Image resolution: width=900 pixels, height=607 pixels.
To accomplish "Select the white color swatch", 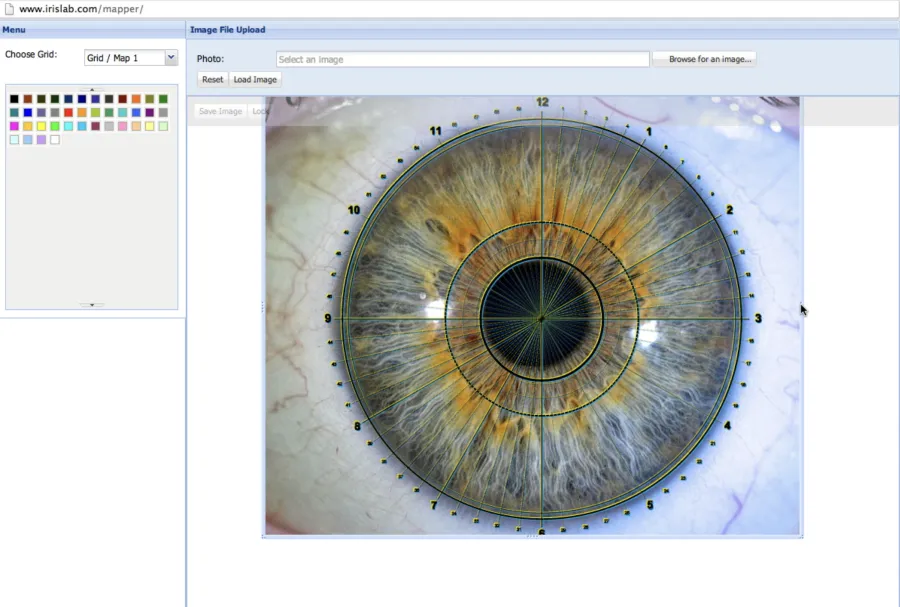I will [x=55, y=139].
